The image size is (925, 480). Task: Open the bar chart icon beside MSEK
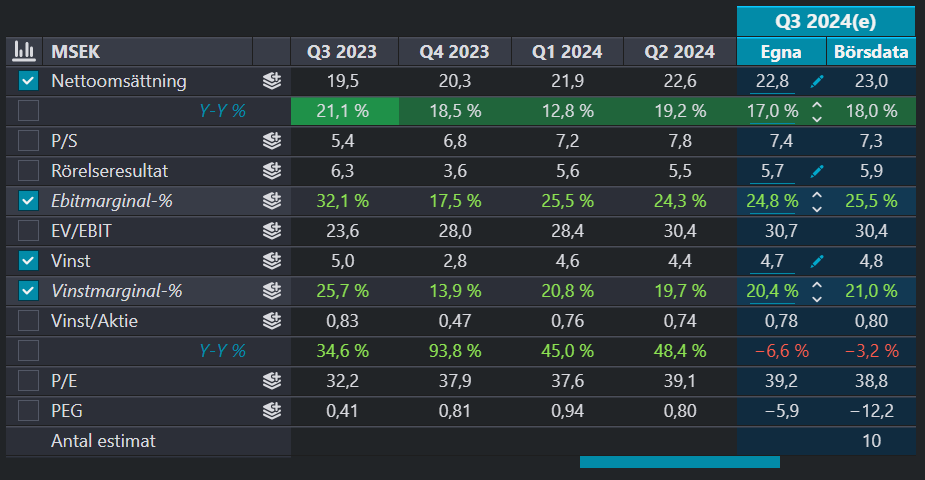(x=24, y=51)
